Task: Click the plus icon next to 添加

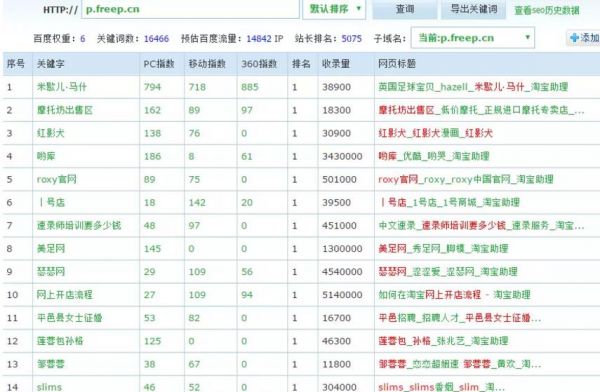Action: pyautogui.click(x=574, y=38)
